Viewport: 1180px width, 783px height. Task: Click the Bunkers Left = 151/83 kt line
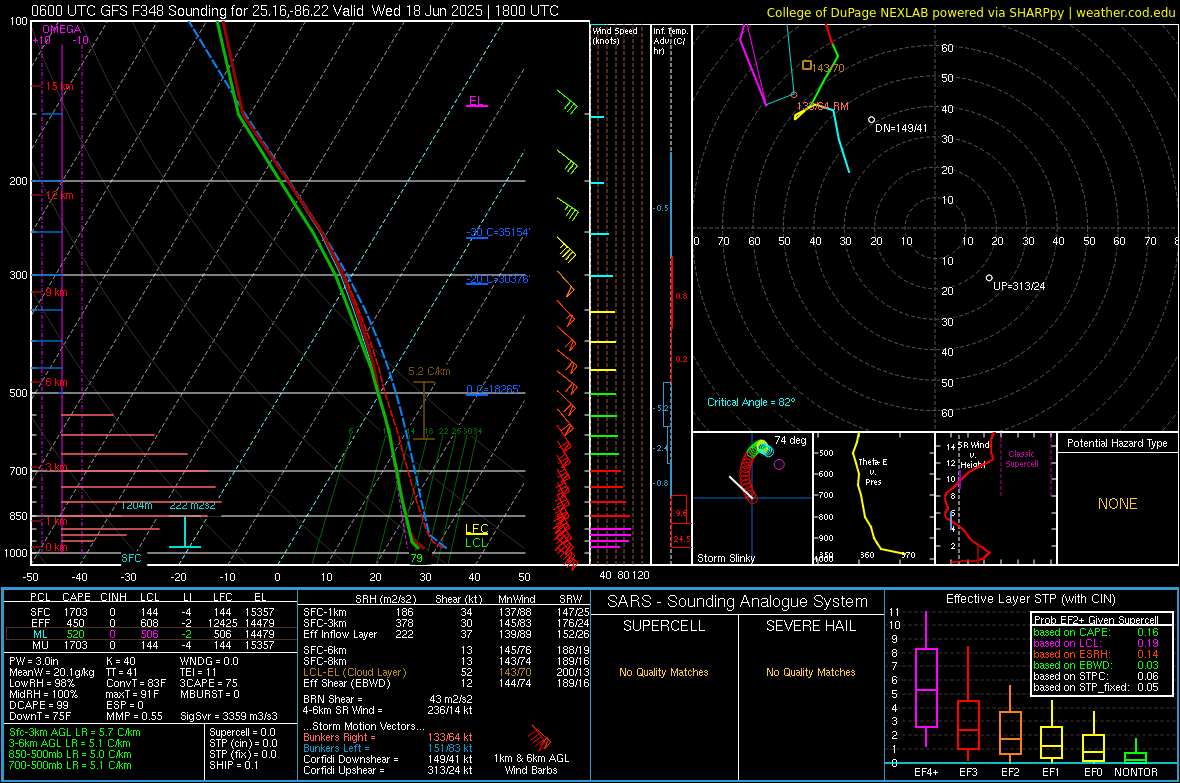(x=388, y=748)
